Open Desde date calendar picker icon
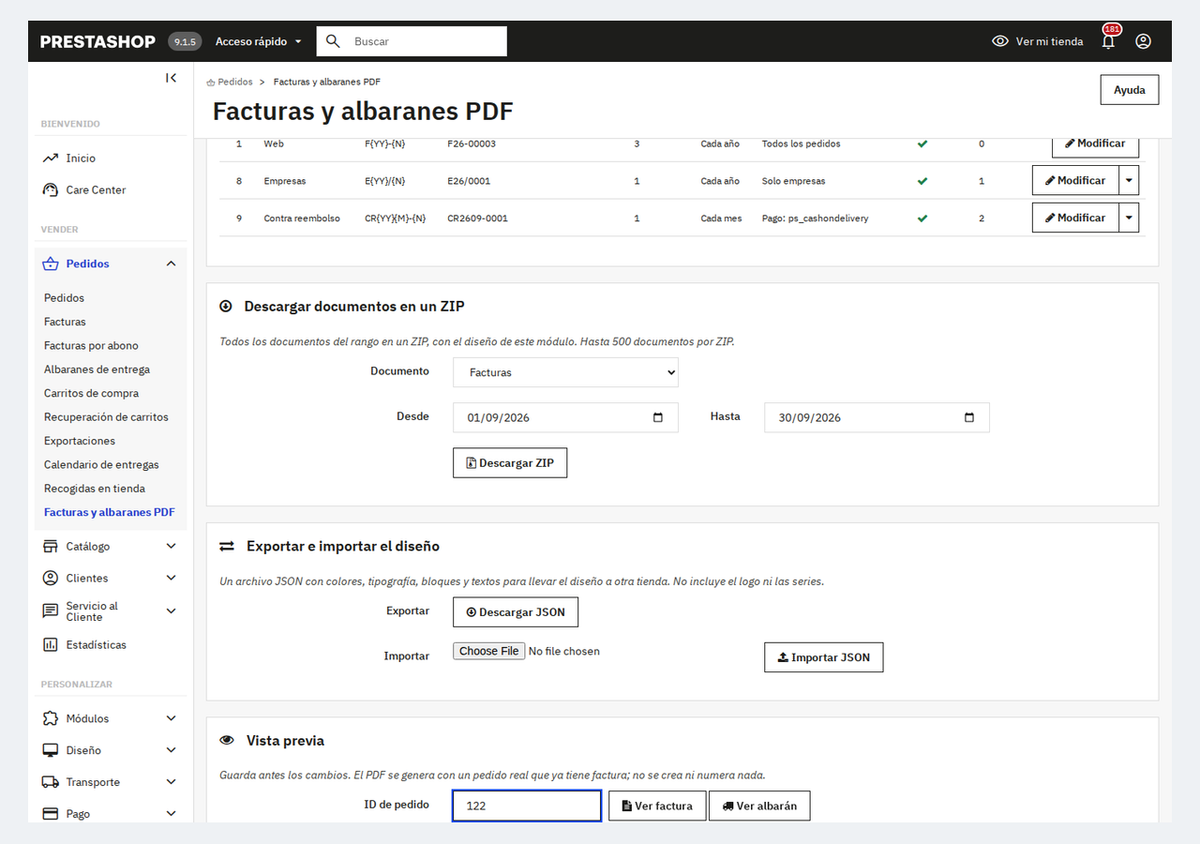 [x=658, y=418]
